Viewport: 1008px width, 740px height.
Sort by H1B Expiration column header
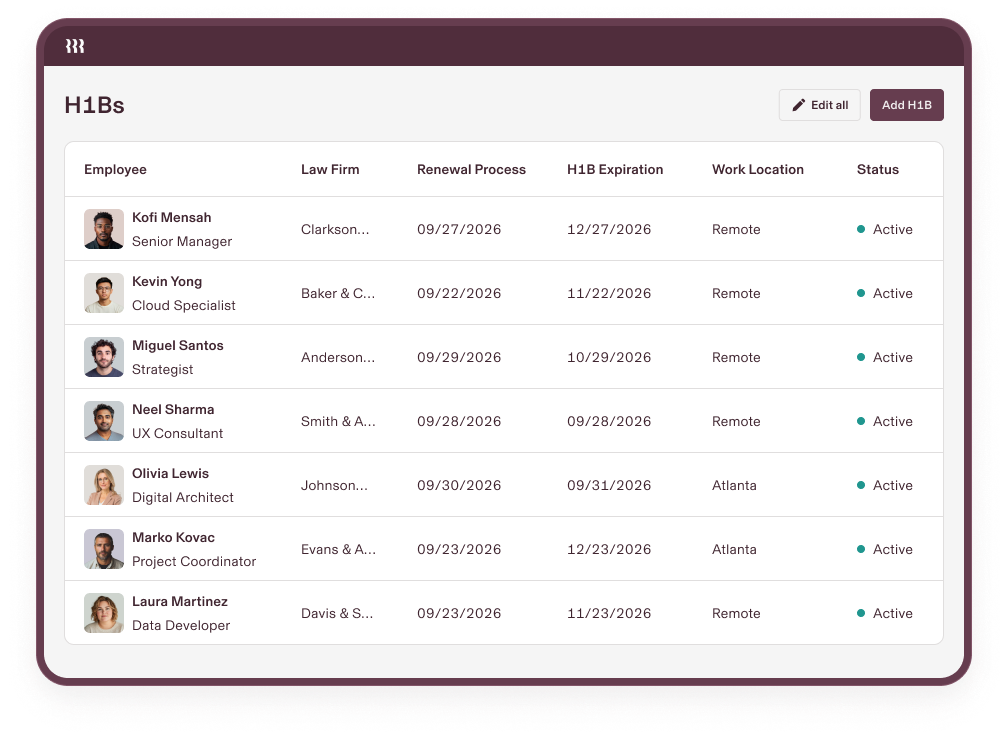pos(615,169)
